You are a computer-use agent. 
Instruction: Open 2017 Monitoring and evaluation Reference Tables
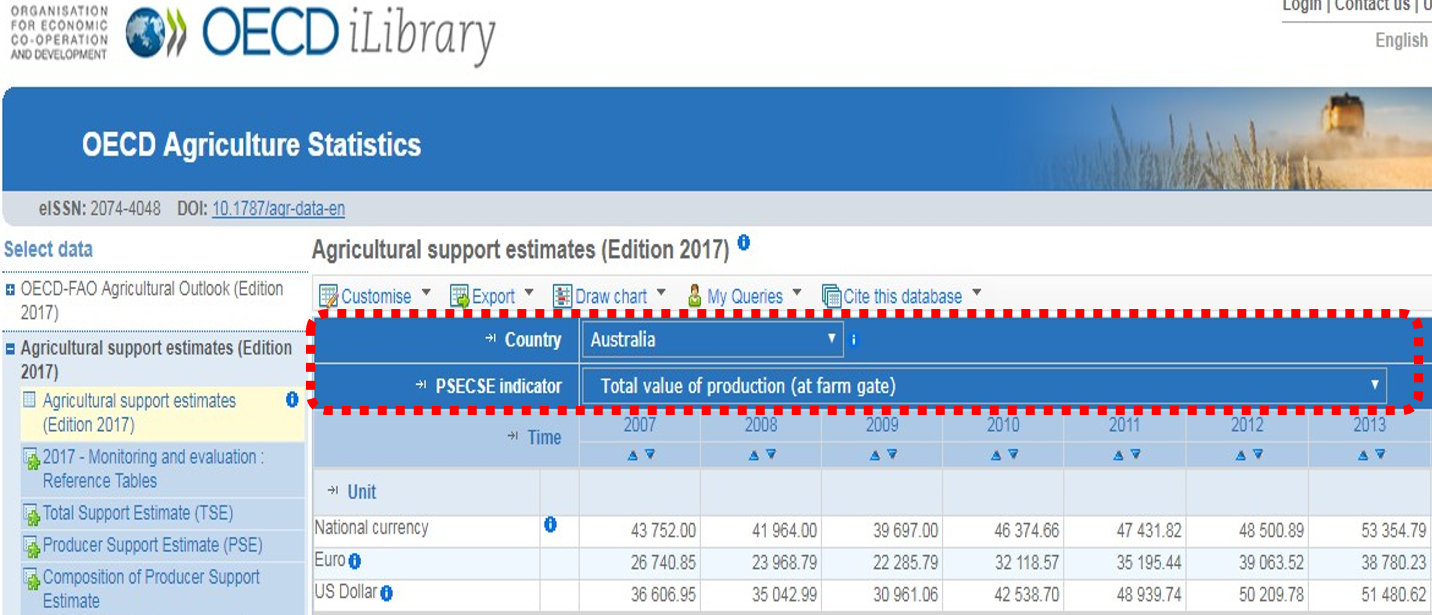(154, 469)
